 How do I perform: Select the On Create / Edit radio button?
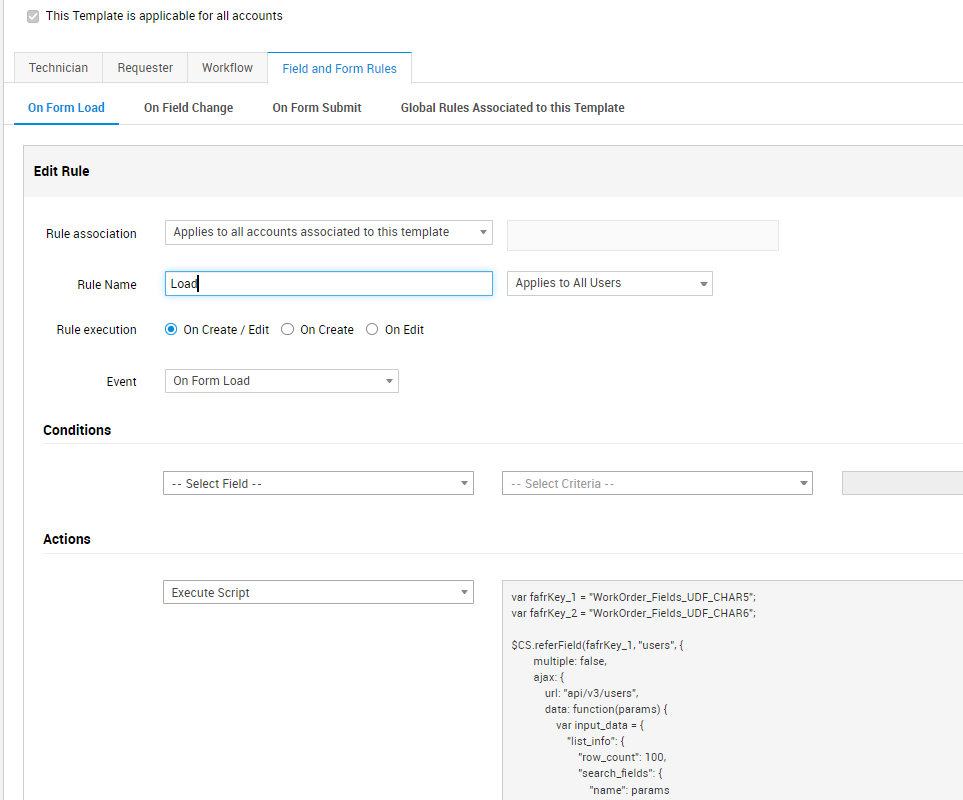coord(171,330)
